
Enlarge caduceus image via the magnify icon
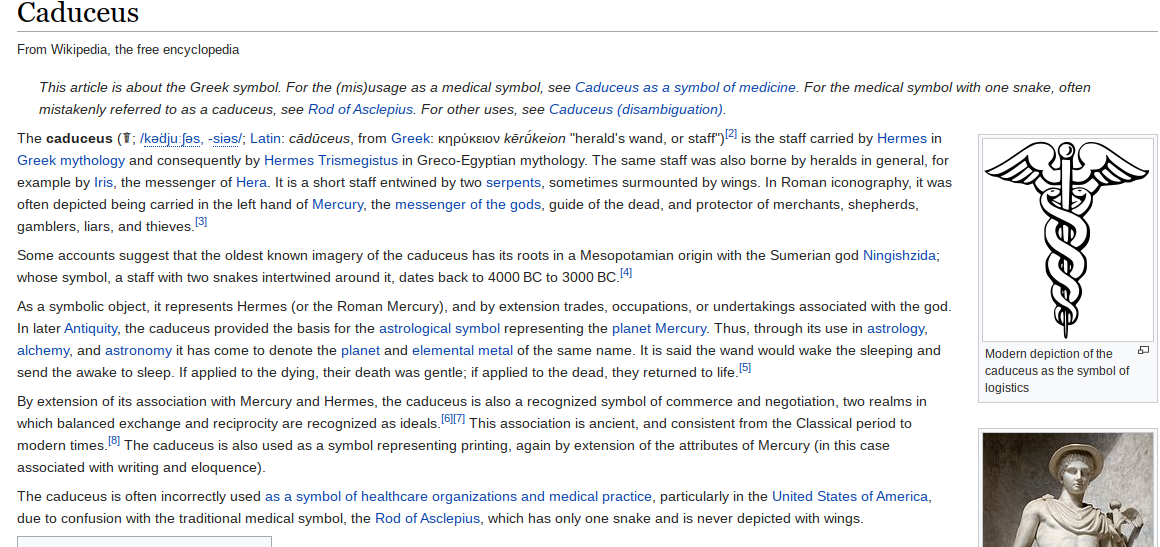pos(1143,351)
